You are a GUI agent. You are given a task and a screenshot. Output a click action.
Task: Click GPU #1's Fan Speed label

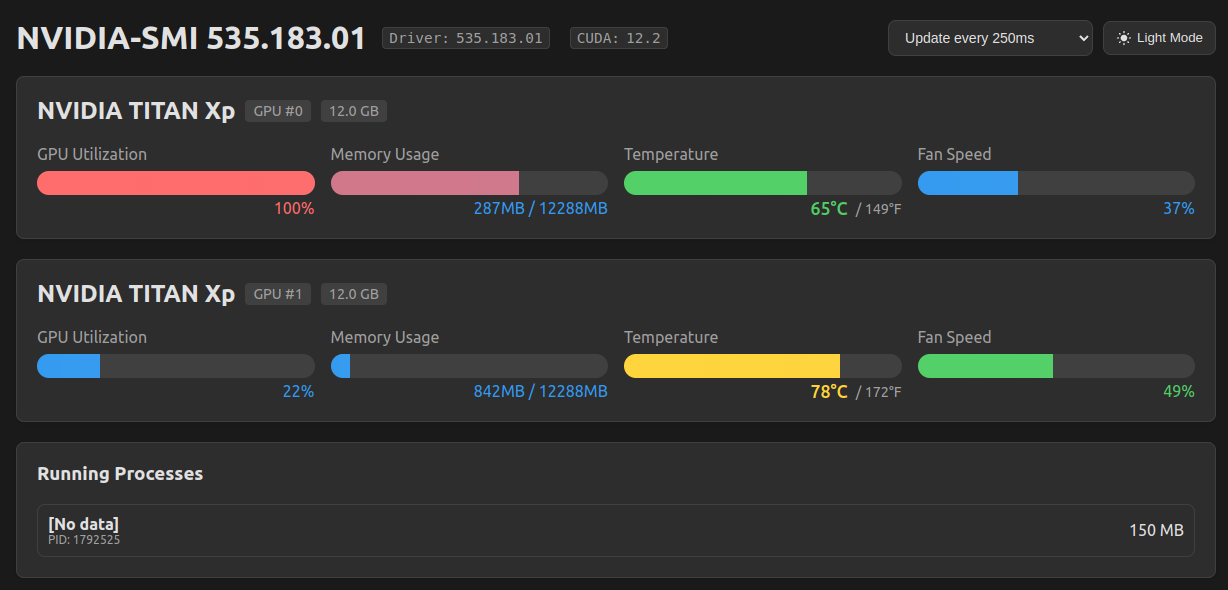(955, 337)
